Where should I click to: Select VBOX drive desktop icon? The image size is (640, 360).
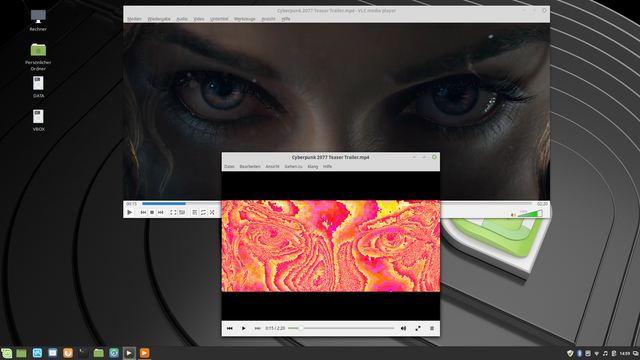[x=38, y=120]
